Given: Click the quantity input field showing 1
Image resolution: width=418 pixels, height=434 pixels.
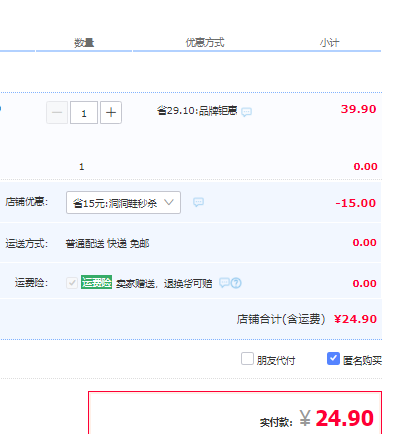Looking at the screenshot, I should click(x=84, y=113).
